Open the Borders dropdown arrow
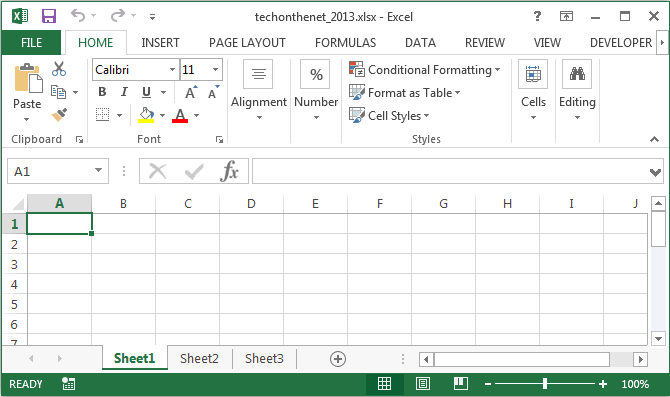This screenshot has height=397, width=670. coord(120,115)
